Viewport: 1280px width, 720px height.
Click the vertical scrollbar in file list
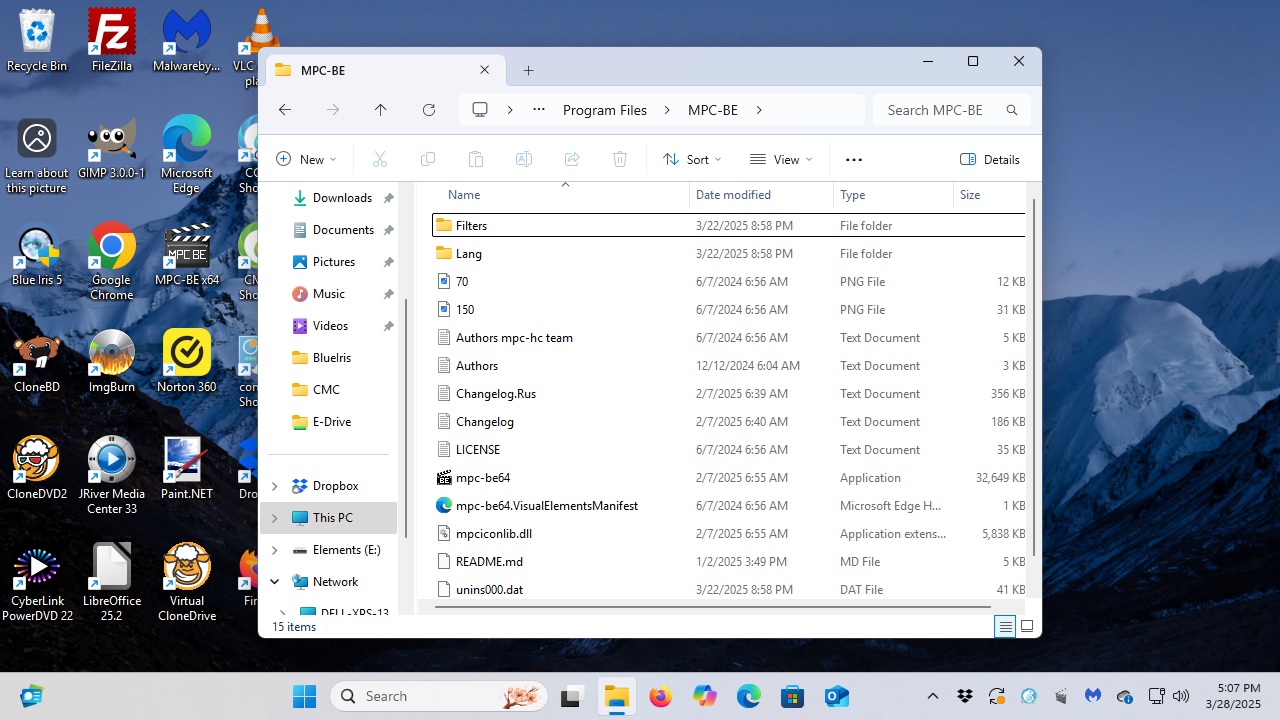[1034, 378]
